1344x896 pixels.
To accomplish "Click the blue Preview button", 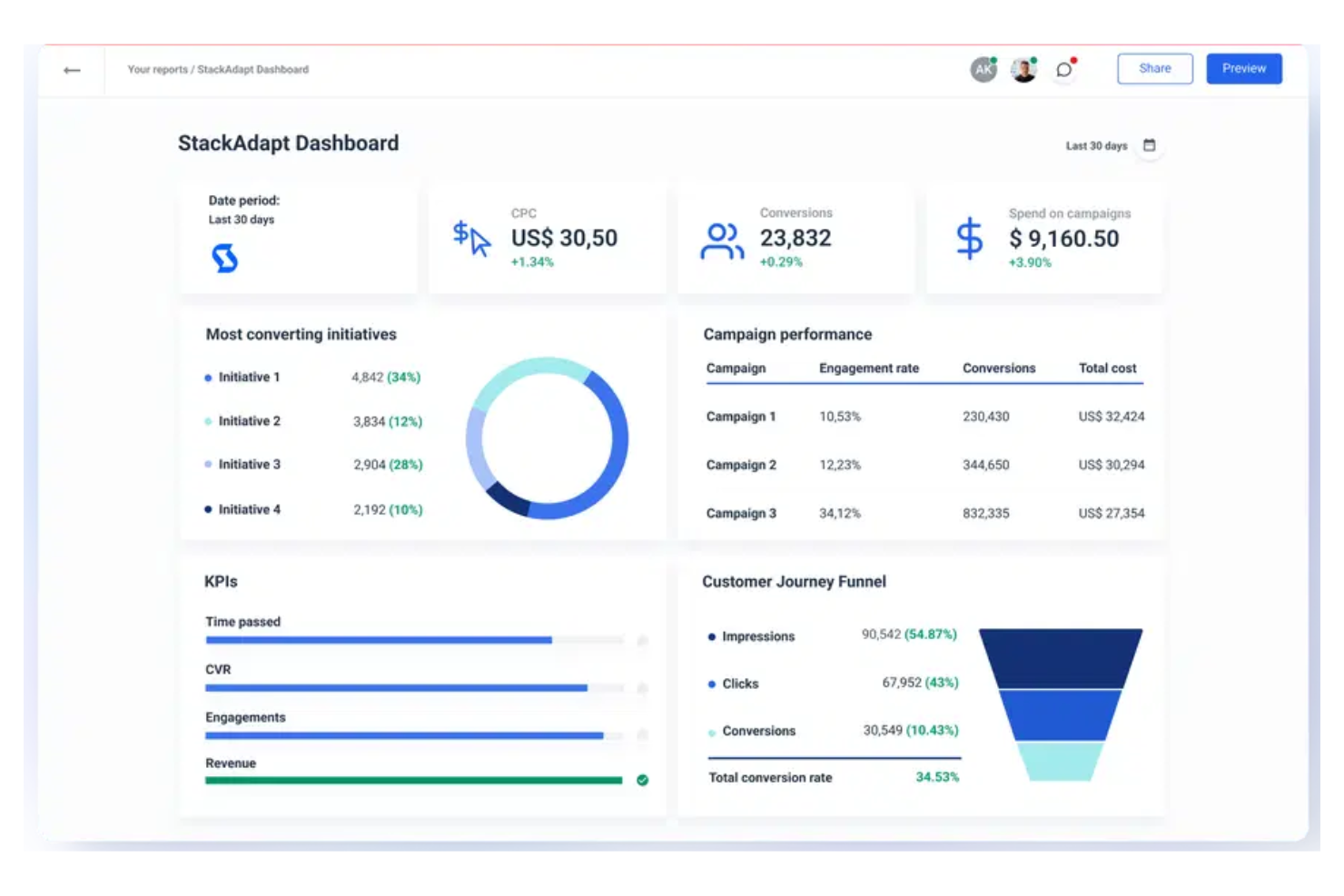I will pyautogui.click(x=1243, y=68).
